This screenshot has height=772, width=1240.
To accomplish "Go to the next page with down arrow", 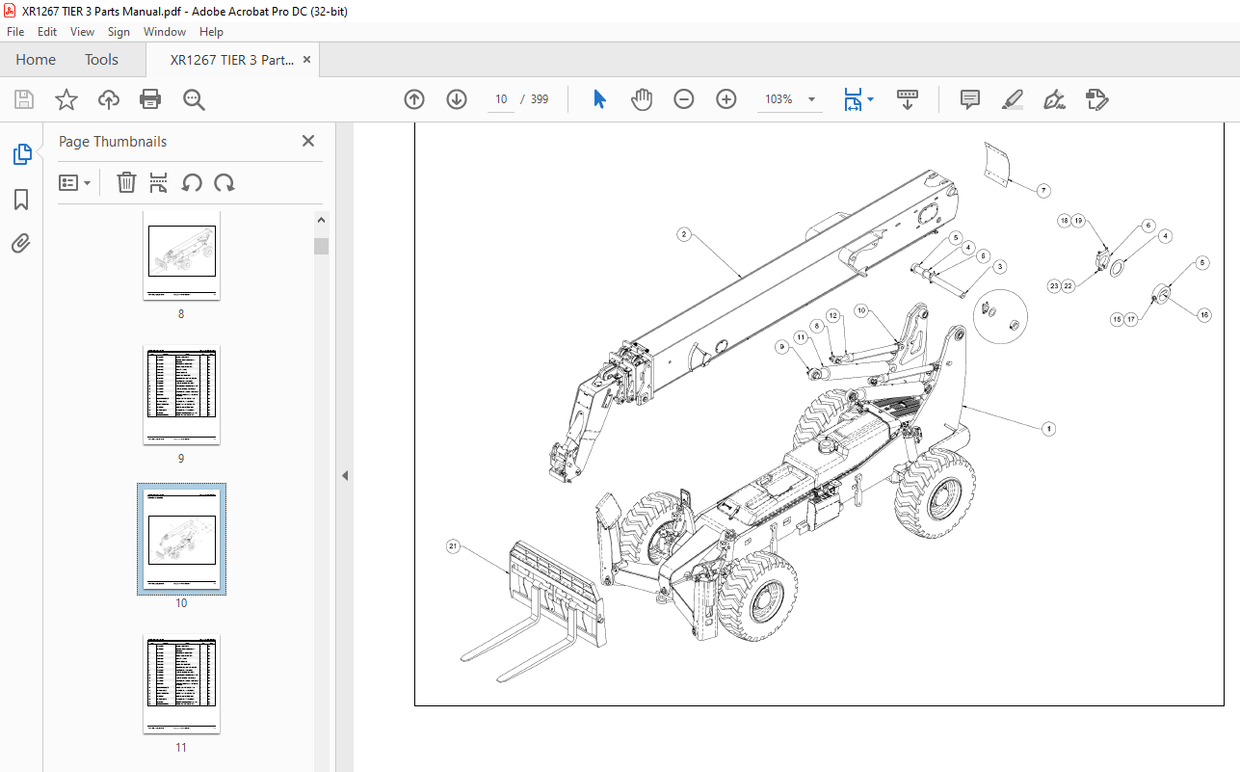I will (x=456, y=99).
